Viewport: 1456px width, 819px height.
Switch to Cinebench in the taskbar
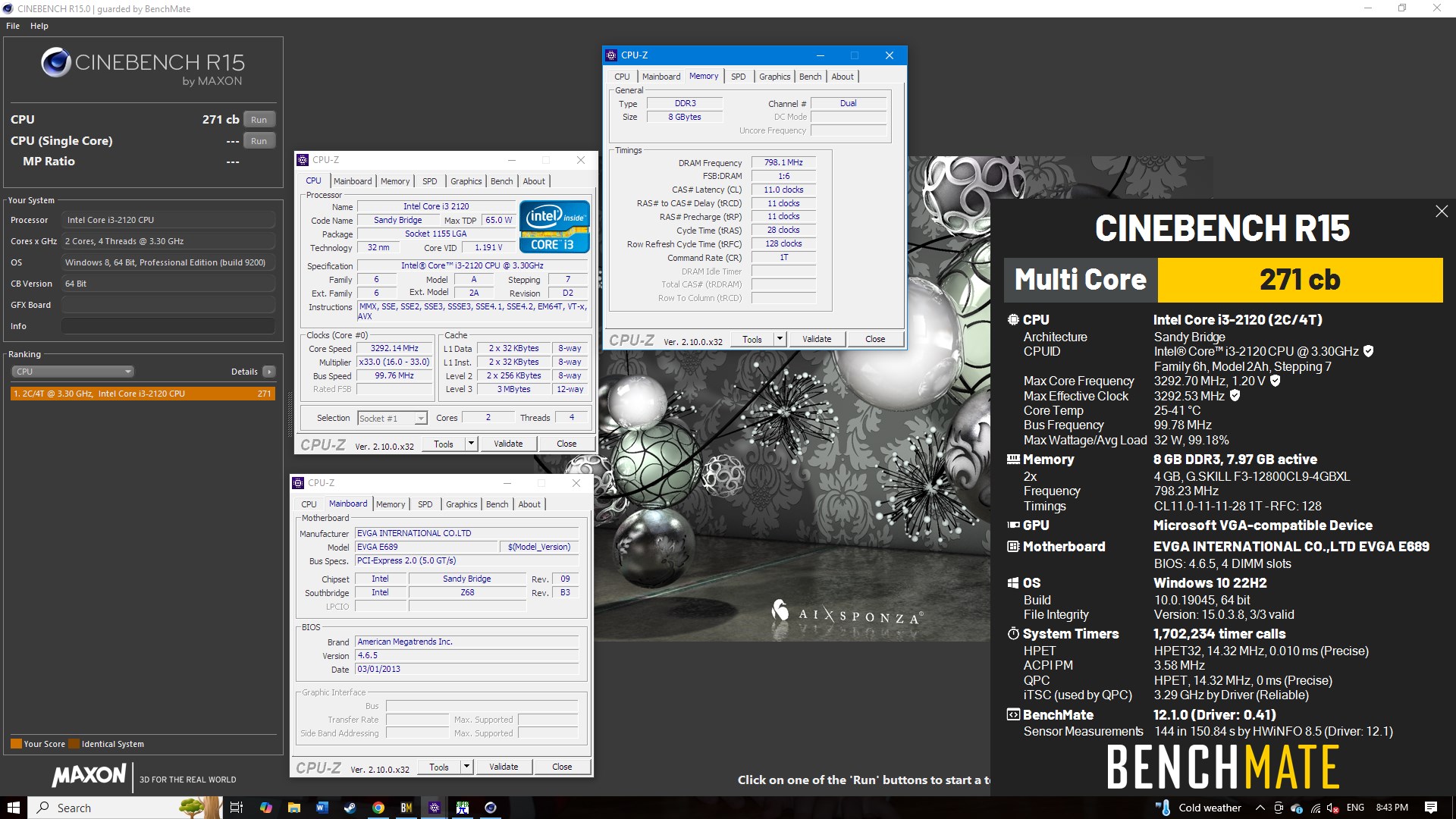coord(491,808)
